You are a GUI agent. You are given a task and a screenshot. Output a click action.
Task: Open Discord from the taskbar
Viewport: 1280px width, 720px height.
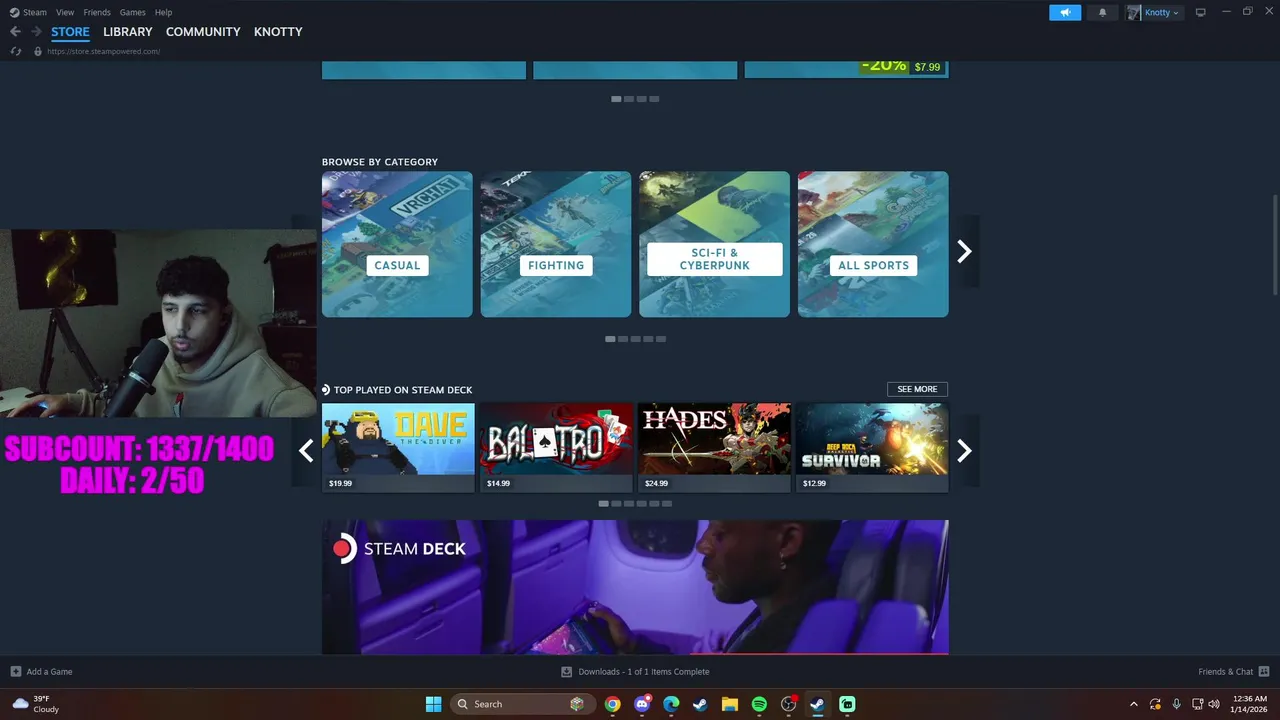point(642,704)
